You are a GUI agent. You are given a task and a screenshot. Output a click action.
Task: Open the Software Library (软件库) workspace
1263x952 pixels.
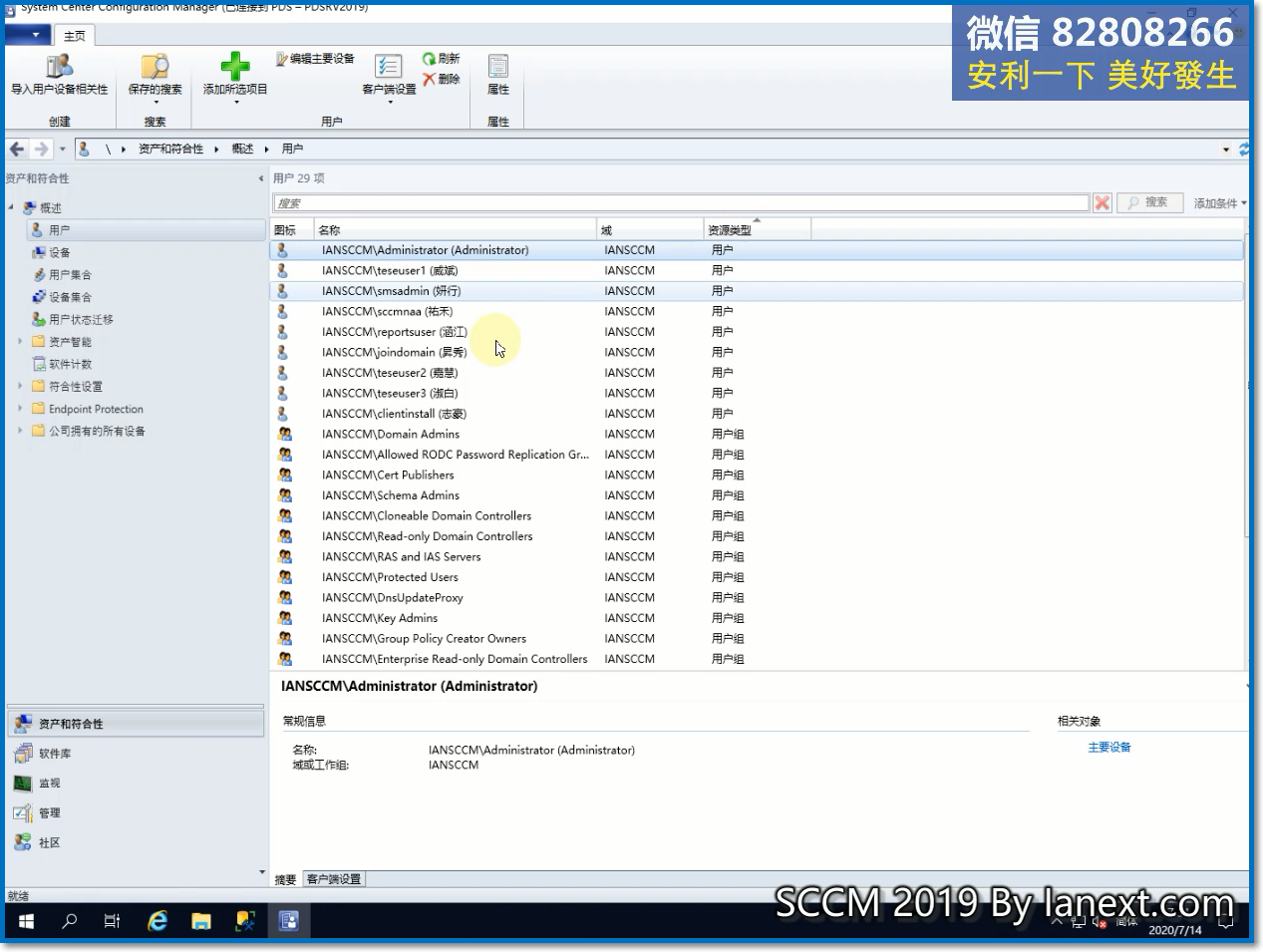tap(136, 754)
